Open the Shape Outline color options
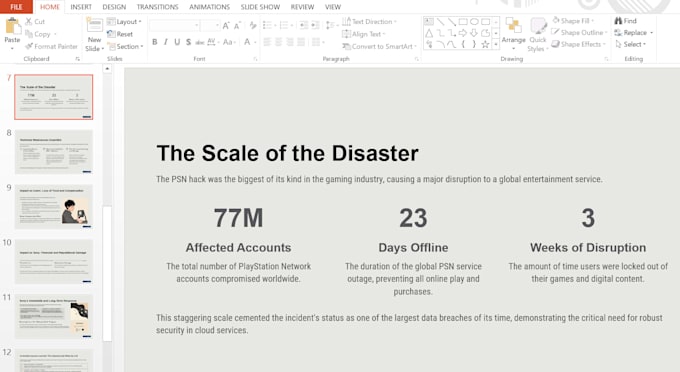The image size is (680, 372). (x=579, y=33)
